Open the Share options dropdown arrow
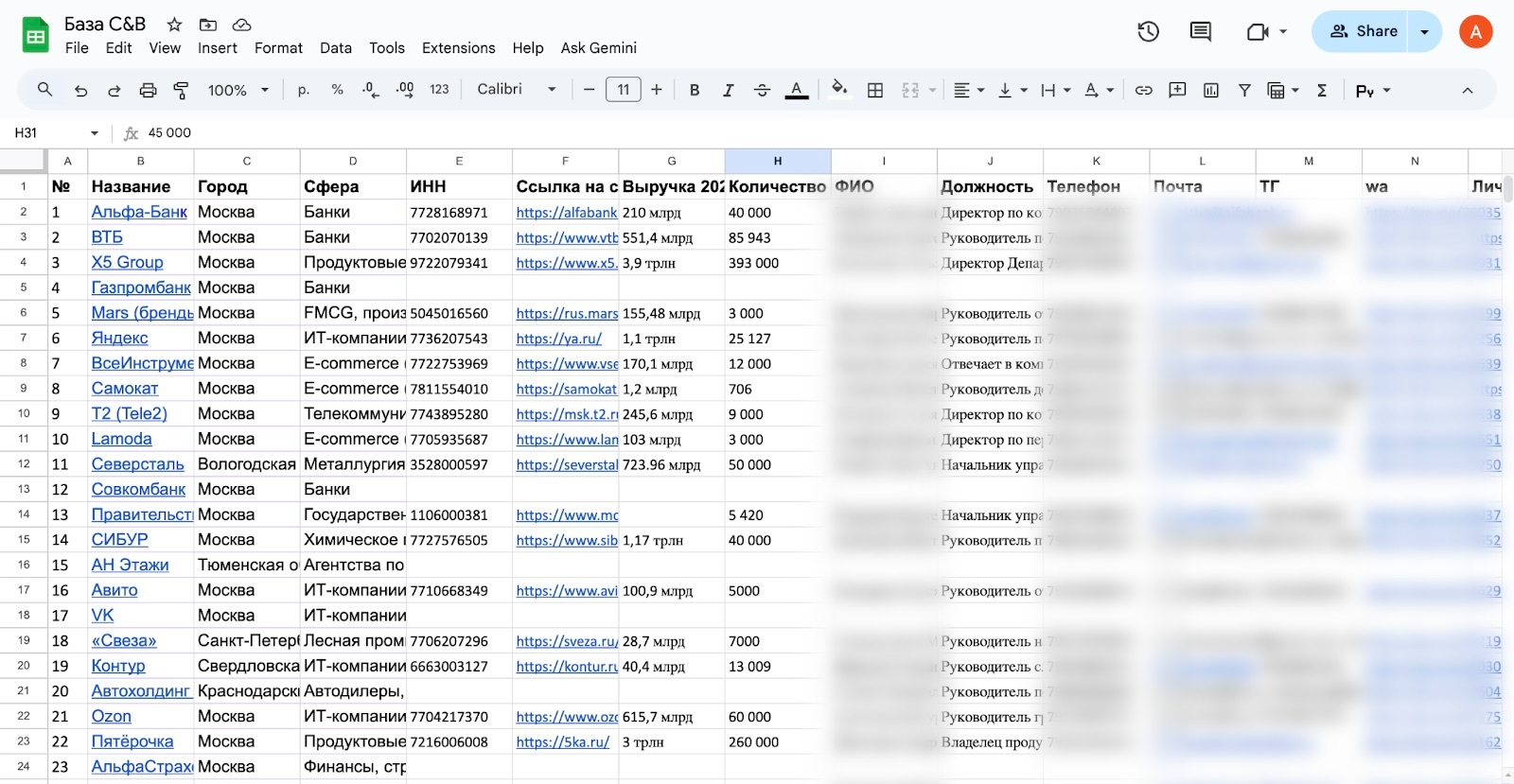The width and height of the screenshot is (1514, 784). (1424, 32)
